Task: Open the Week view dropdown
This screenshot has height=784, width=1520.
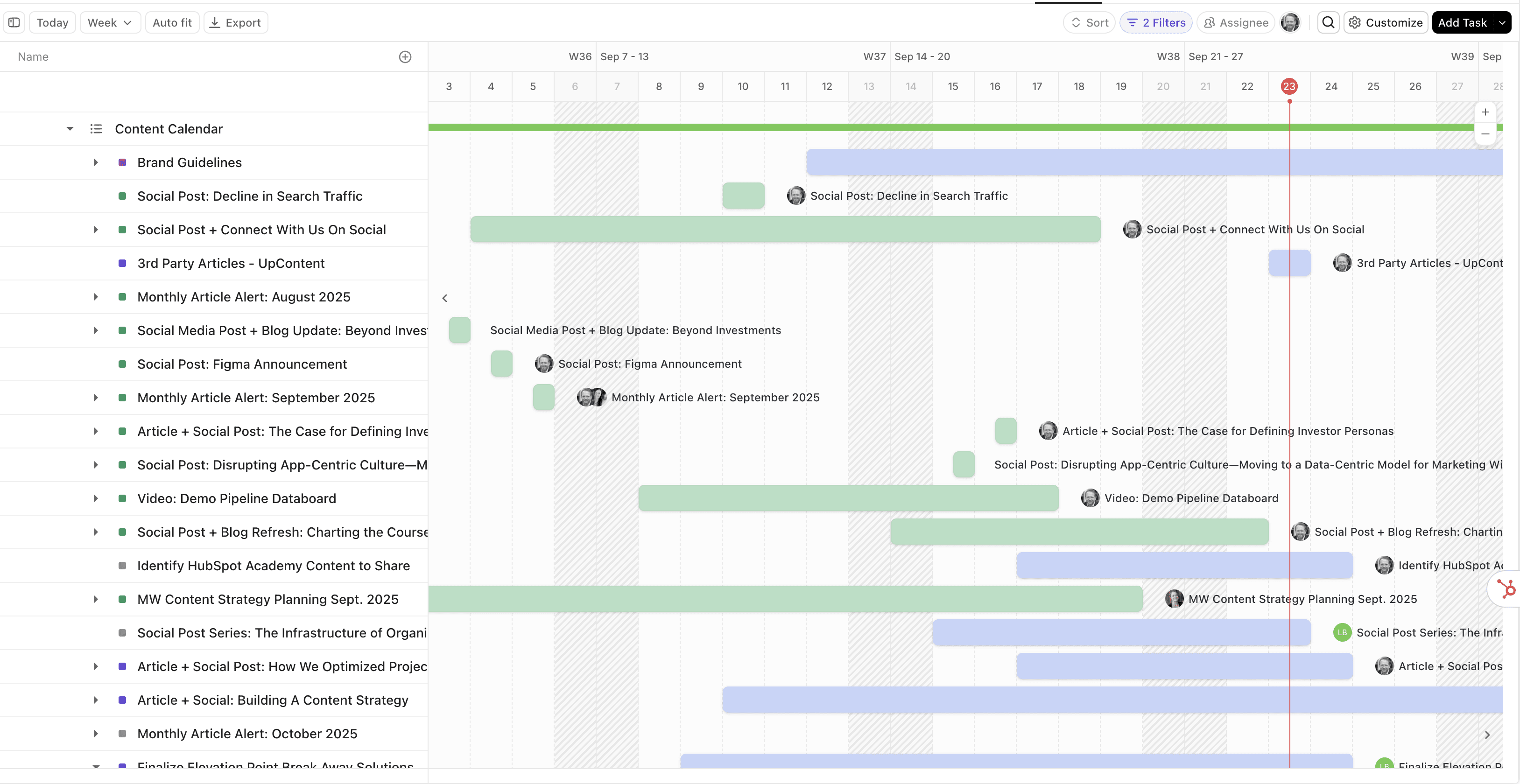Action: (x=110, y=22)
